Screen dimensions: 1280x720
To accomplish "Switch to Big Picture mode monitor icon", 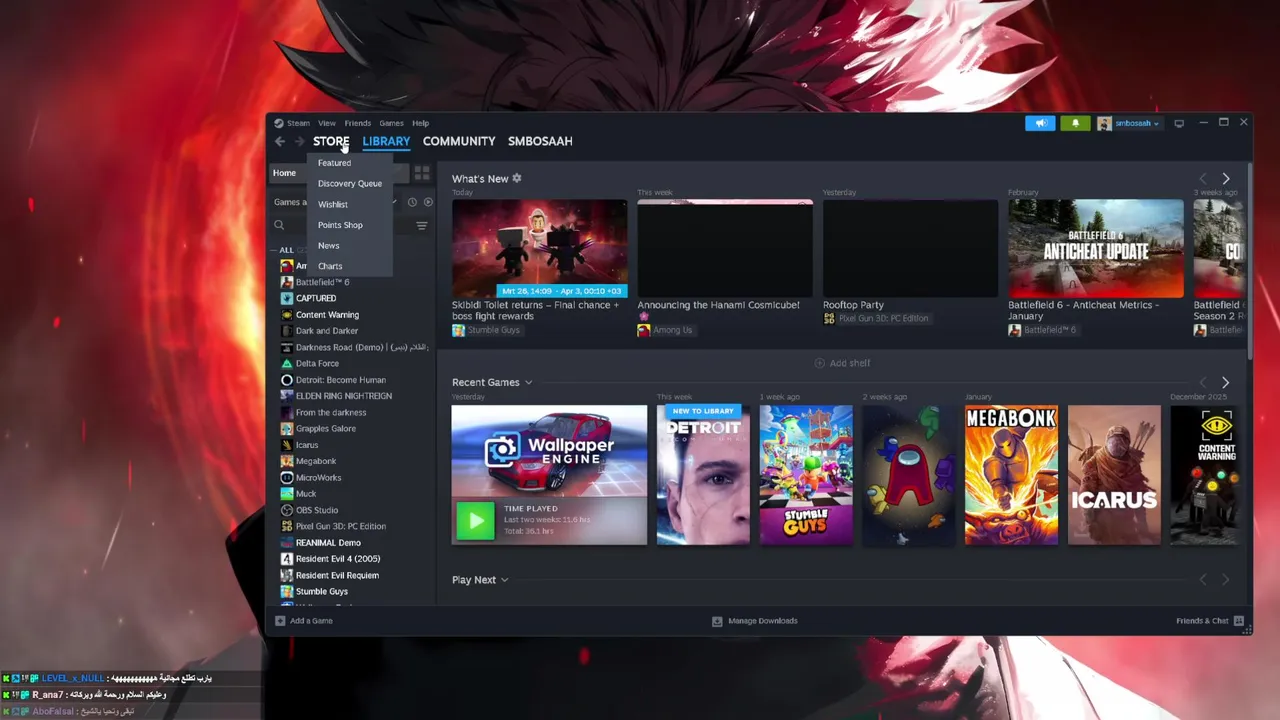I will tap(1179, 123).
